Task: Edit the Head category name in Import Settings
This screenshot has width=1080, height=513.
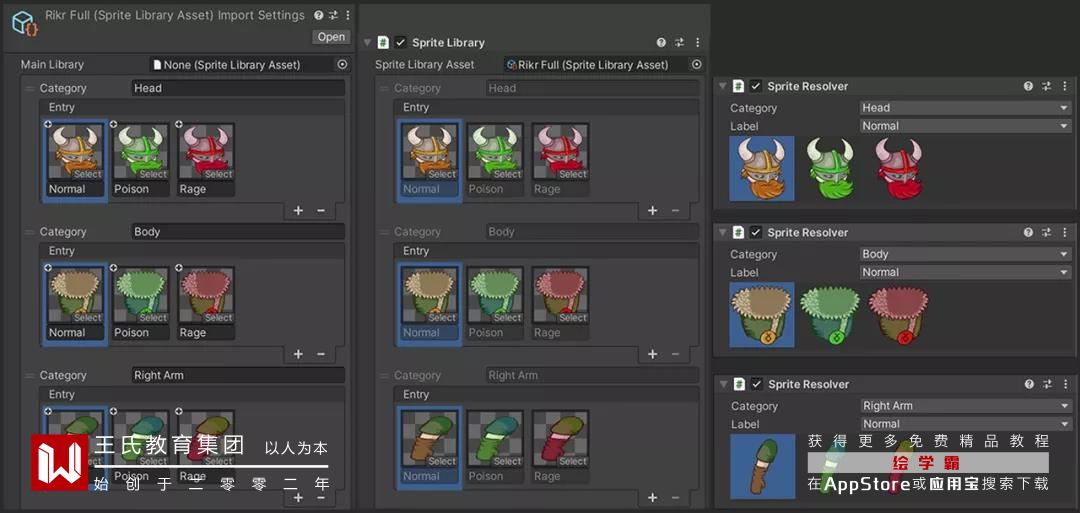Action: [238, 88]
